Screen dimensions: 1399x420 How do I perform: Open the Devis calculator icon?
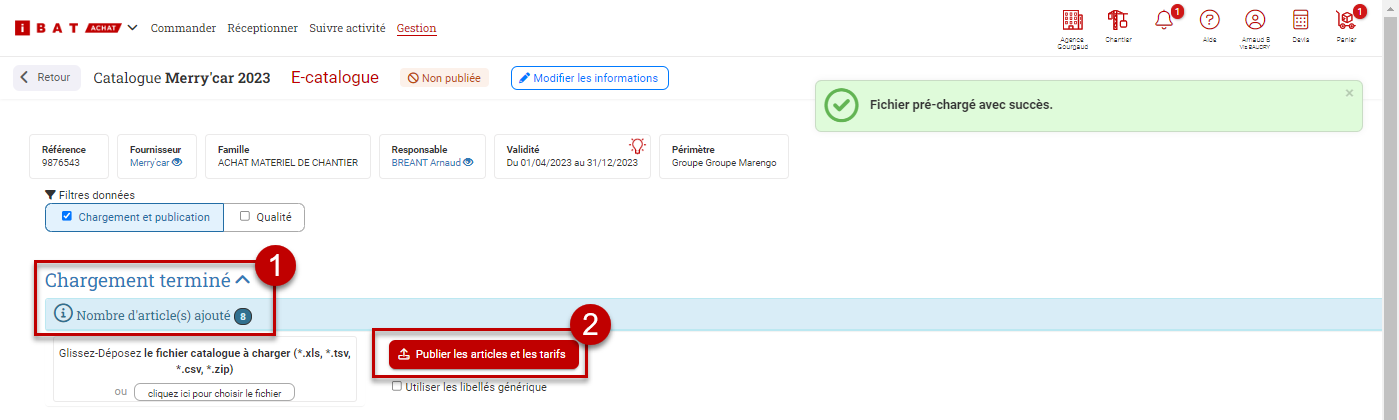[1300, 20]
